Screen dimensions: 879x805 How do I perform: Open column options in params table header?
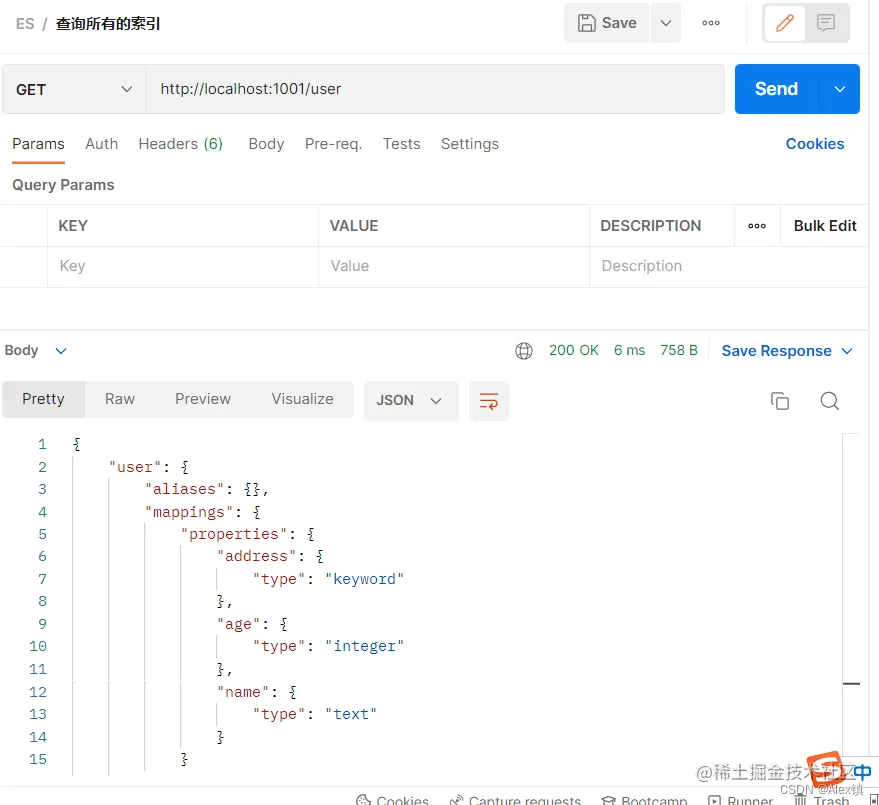tap(757, 226)
